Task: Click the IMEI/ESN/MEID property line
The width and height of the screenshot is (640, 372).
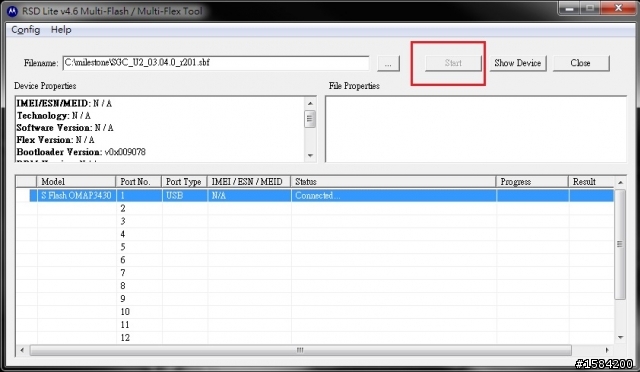Action: 64,104
